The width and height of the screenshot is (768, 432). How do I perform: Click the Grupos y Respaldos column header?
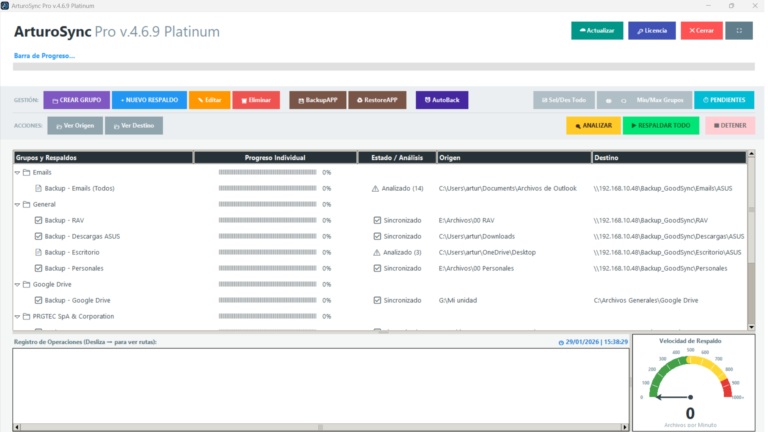coord(102,157)
